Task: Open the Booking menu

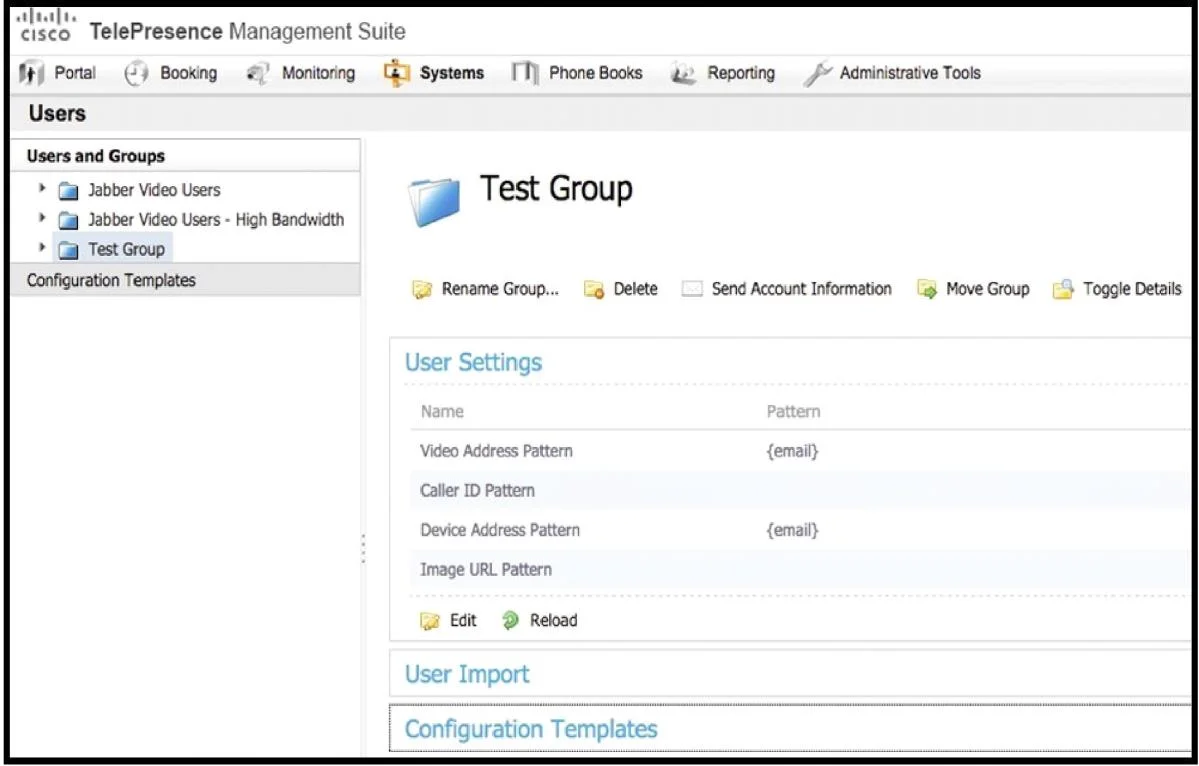Action: [189, 73]
